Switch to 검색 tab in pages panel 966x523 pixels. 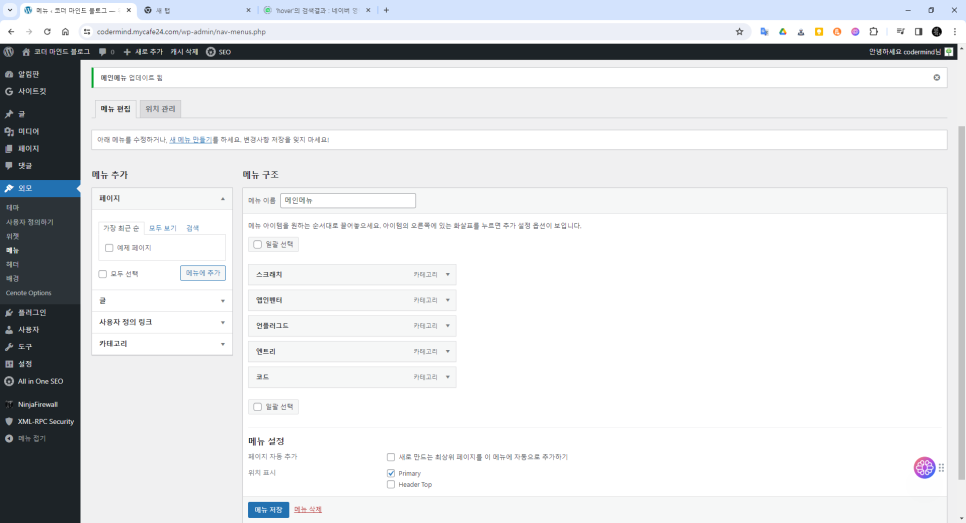click(x=192, y=229)
